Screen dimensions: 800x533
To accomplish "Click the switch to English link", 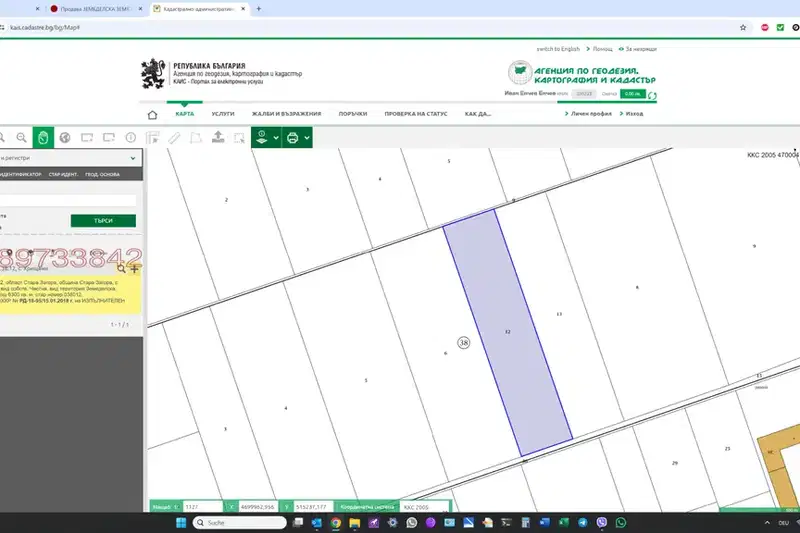I will point(558,49).
